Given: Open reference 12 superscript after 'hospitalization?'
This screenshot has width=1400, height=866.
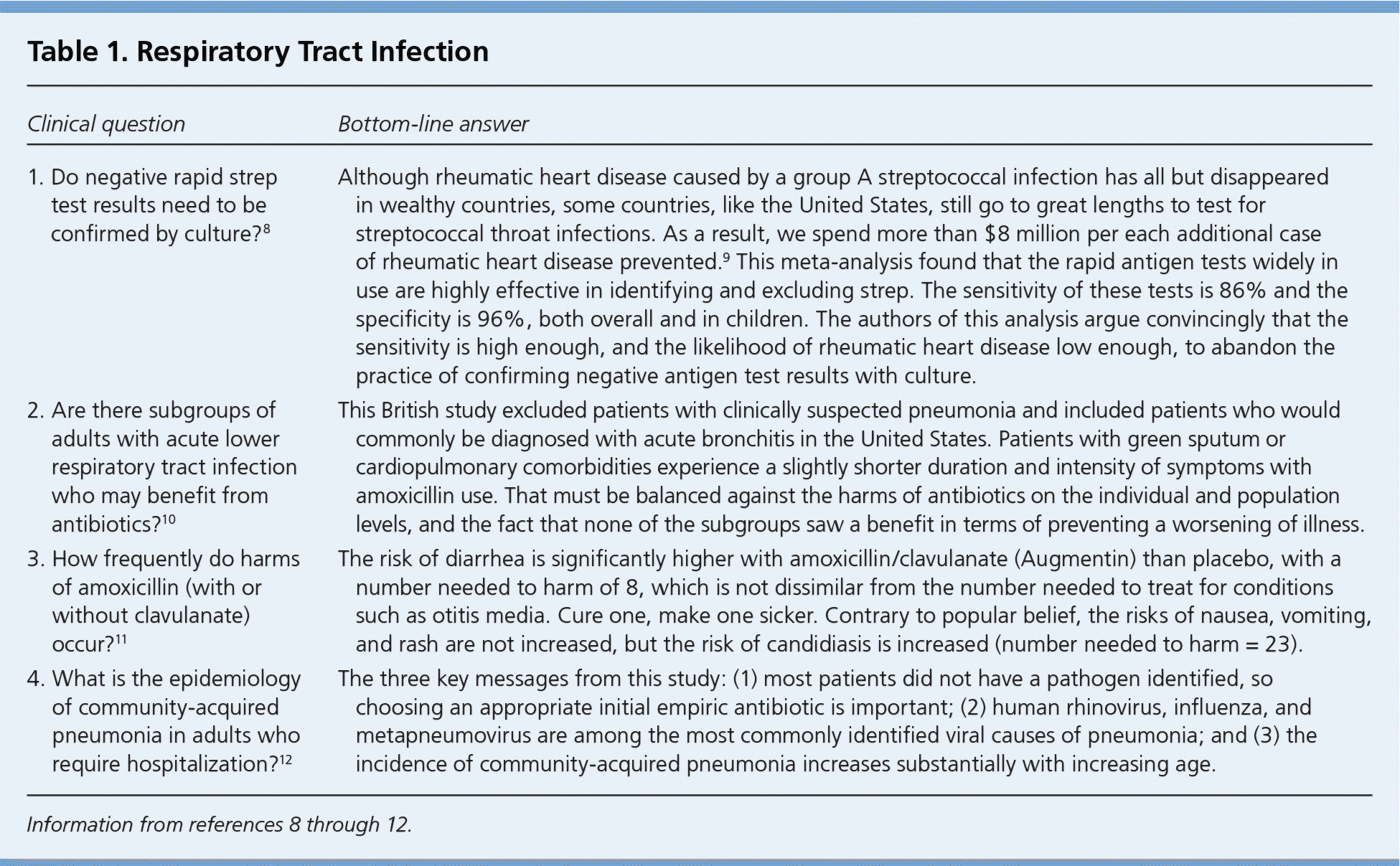Looking at the screenshot, I should click(285, 760).
